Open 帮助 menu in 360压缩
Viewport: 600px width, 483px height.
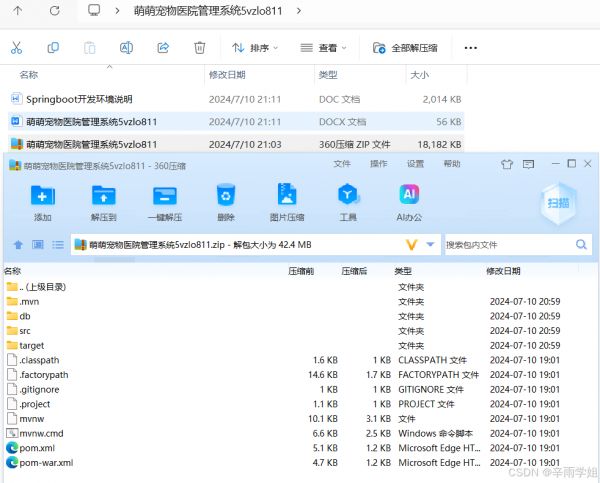click(452, 164)
